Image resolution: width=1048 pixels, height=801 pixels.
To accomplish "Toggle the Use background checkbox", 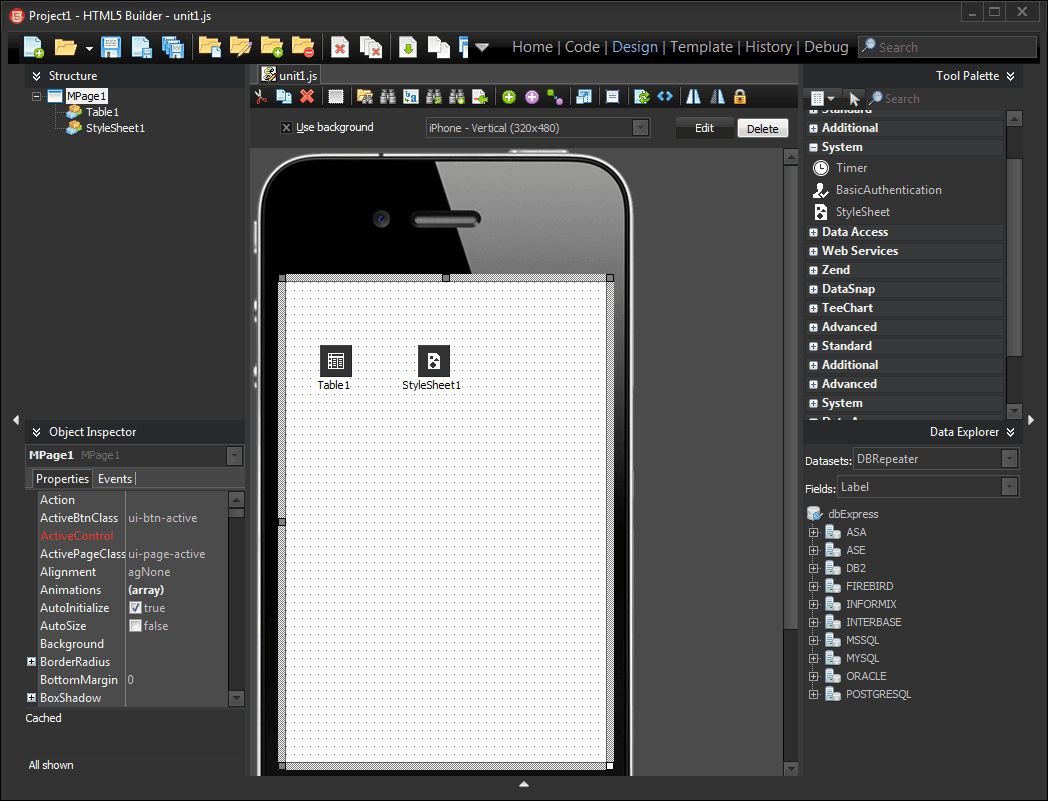I will (x=286, y=128).
